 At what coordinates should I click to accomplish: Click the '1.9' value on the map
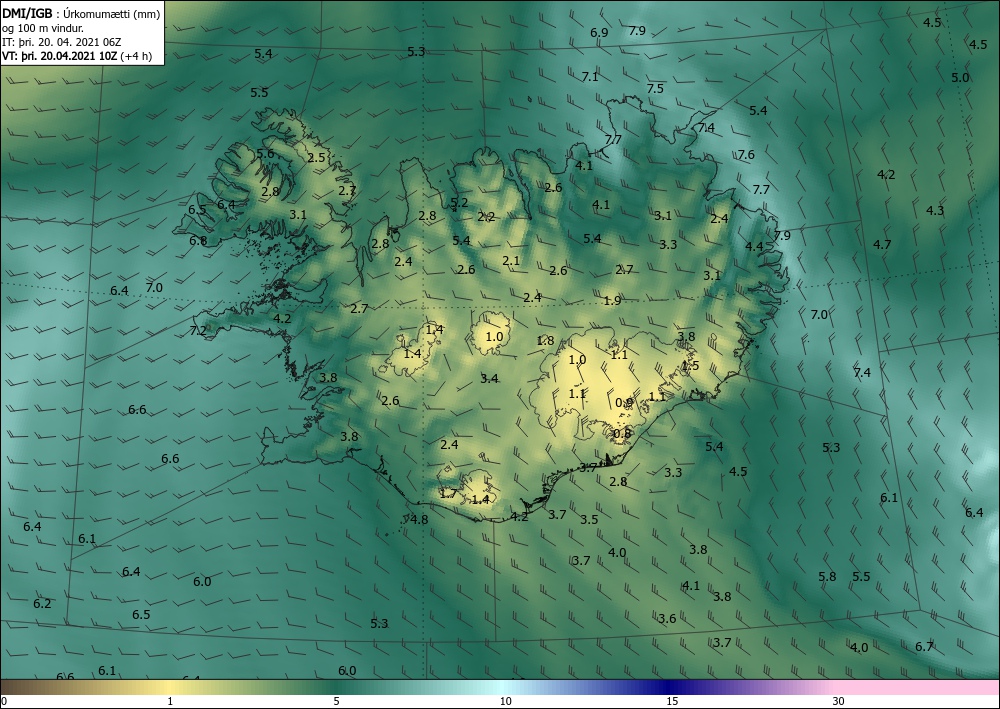click(612, 300)
